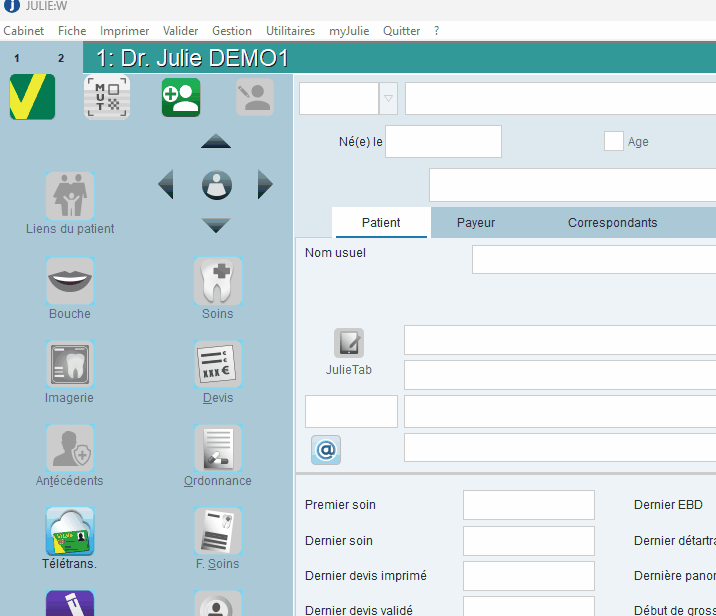Image resolution: width=716 pixels, height=616 pixels.
Task: Open the Ordonnance prescription icon
Action: click(218, 448)
